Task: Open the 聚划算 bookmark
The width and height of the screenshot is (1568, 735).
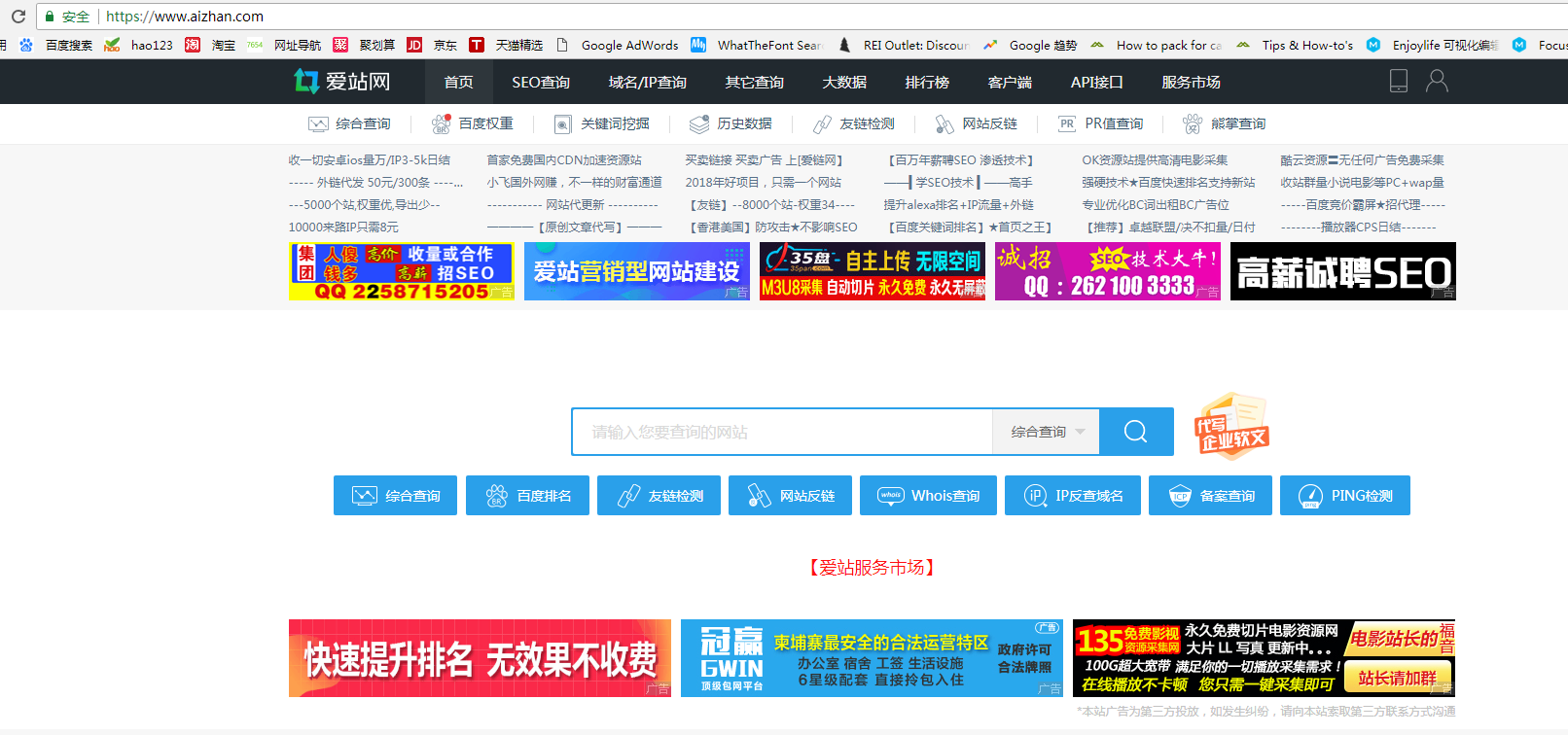Action: click(365, 45)
